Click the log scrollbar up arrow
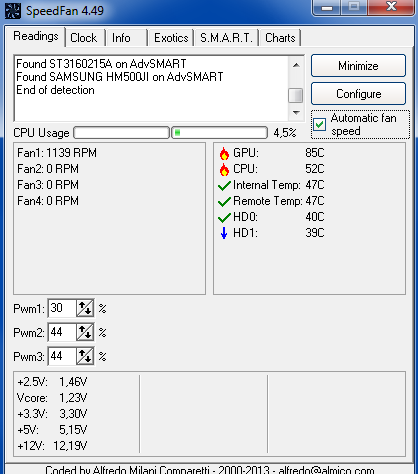418x474 pixels. [x=296, y=65]
